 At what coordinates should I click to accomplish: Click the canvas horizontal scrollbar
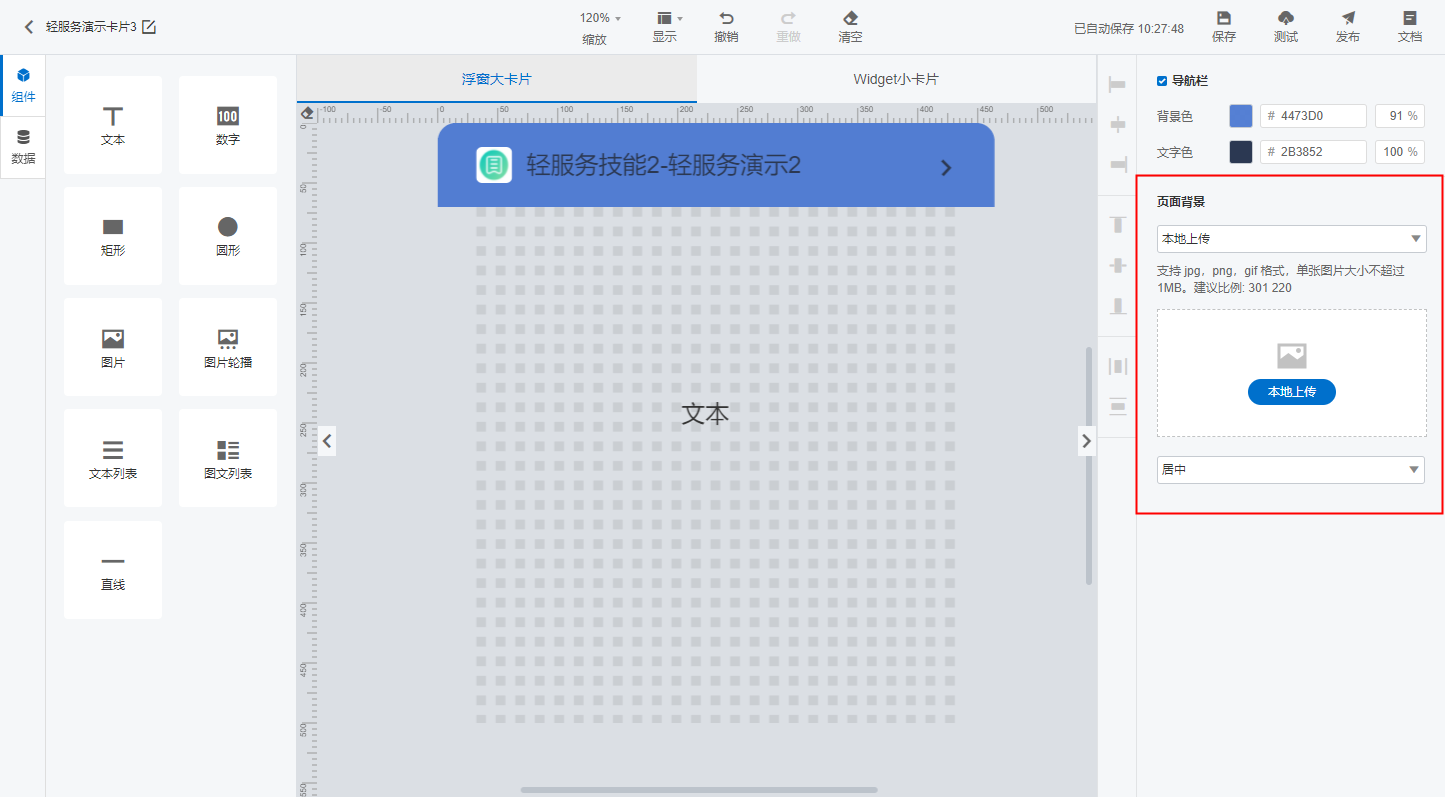(x=699, y=790)
